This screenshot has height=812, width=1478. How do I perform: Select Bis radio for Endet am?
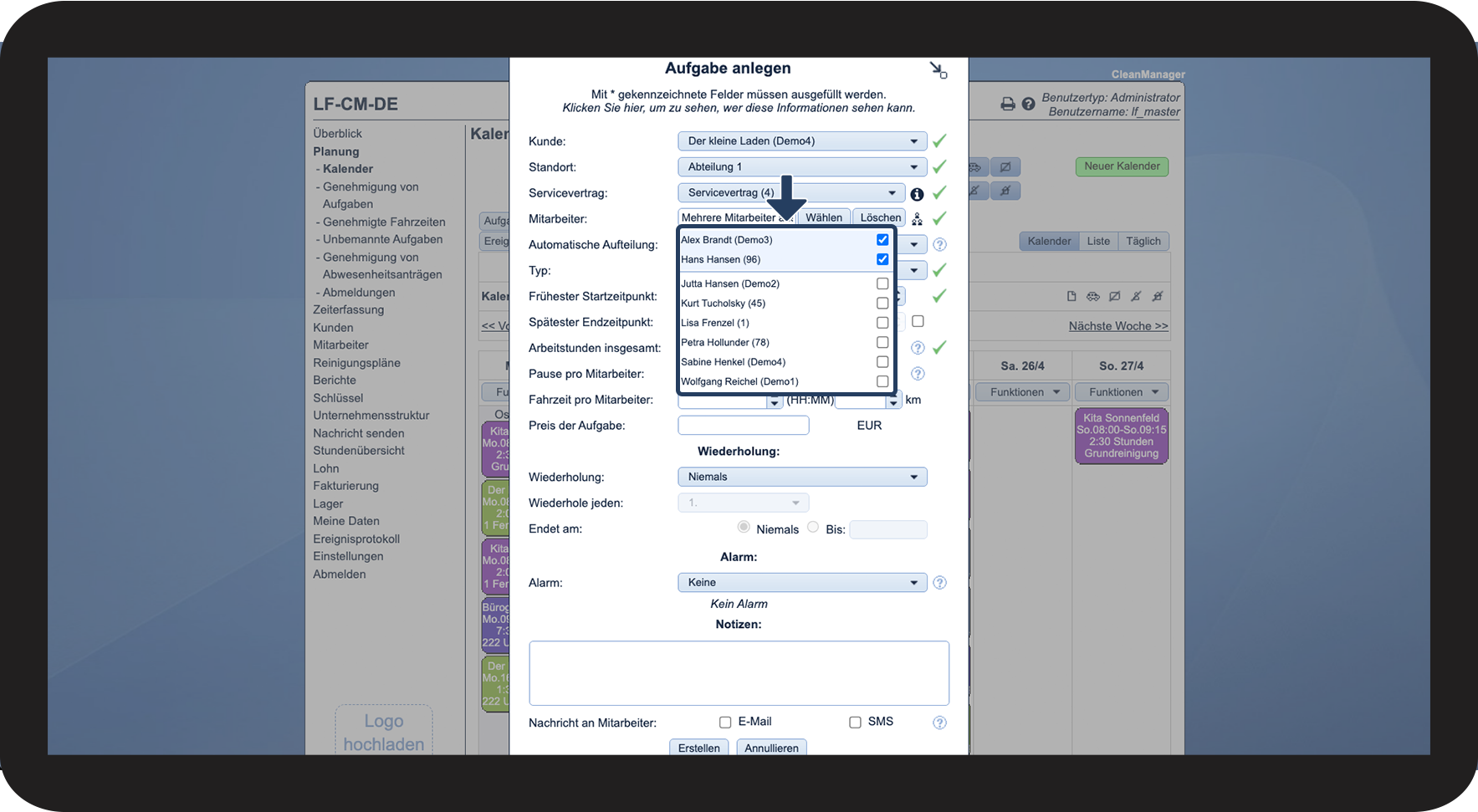[813, 527]
